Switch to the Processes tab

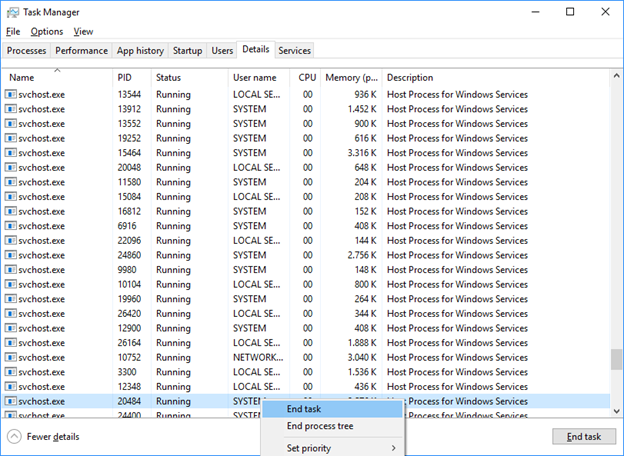[x=27, y=51]
